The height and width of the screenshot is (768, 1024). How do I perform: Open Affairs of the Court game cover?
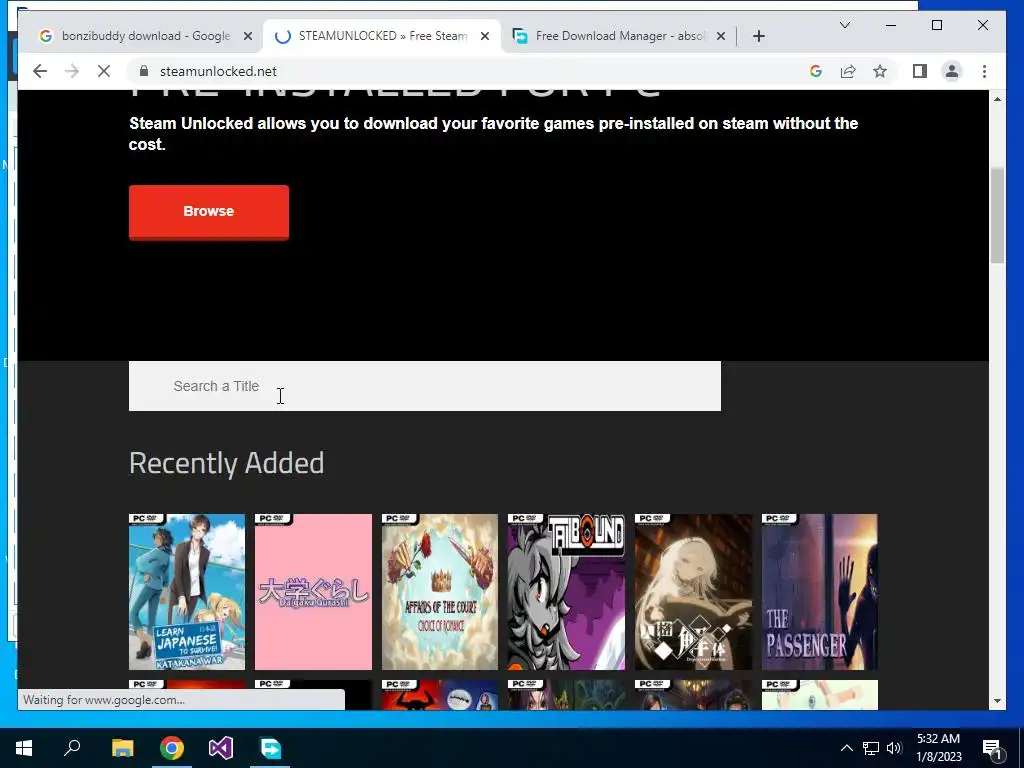(x=440, y=592)
